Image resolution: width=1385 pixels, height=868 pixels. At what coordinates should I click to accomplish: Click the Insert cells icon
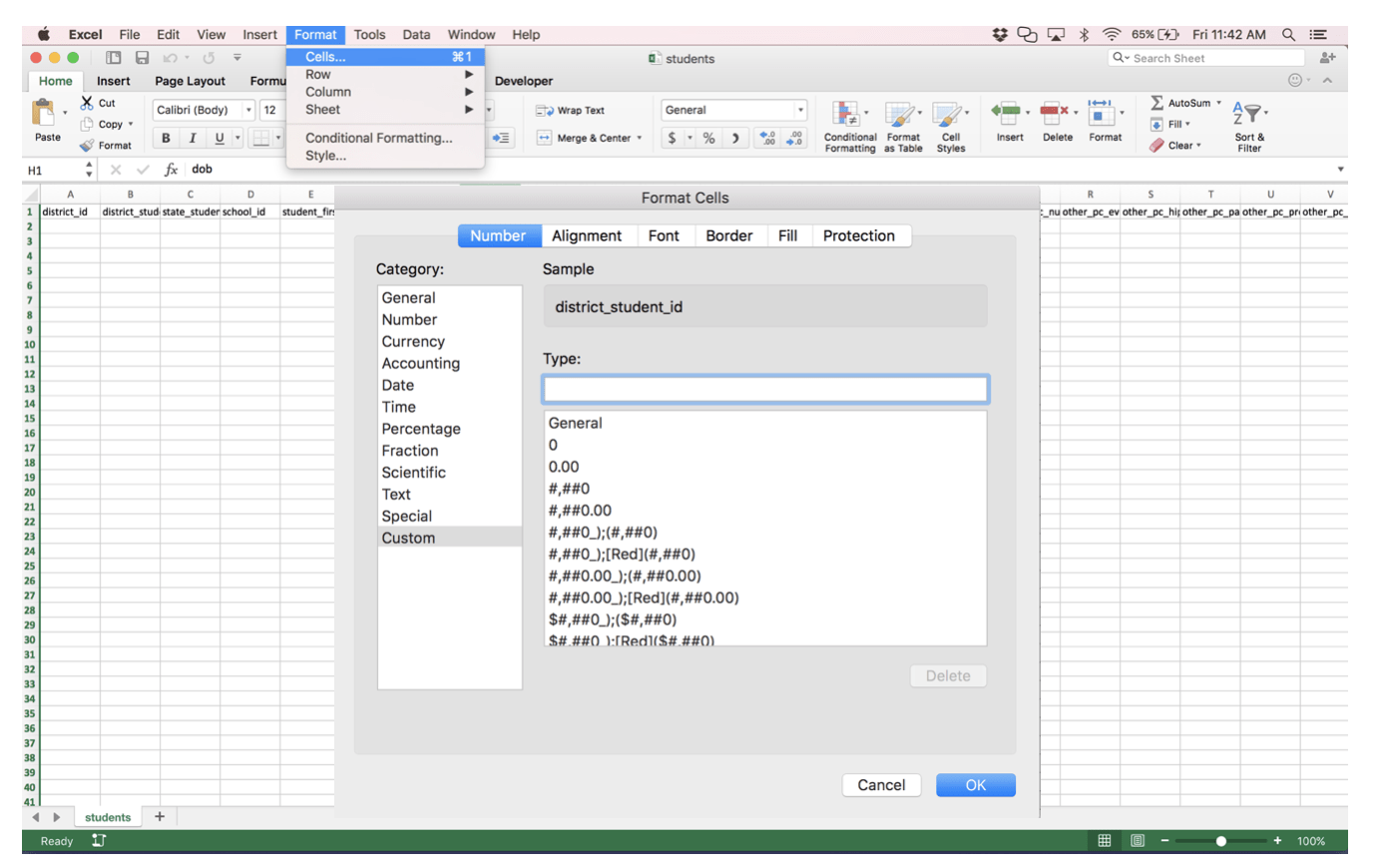pos(1006,113)
